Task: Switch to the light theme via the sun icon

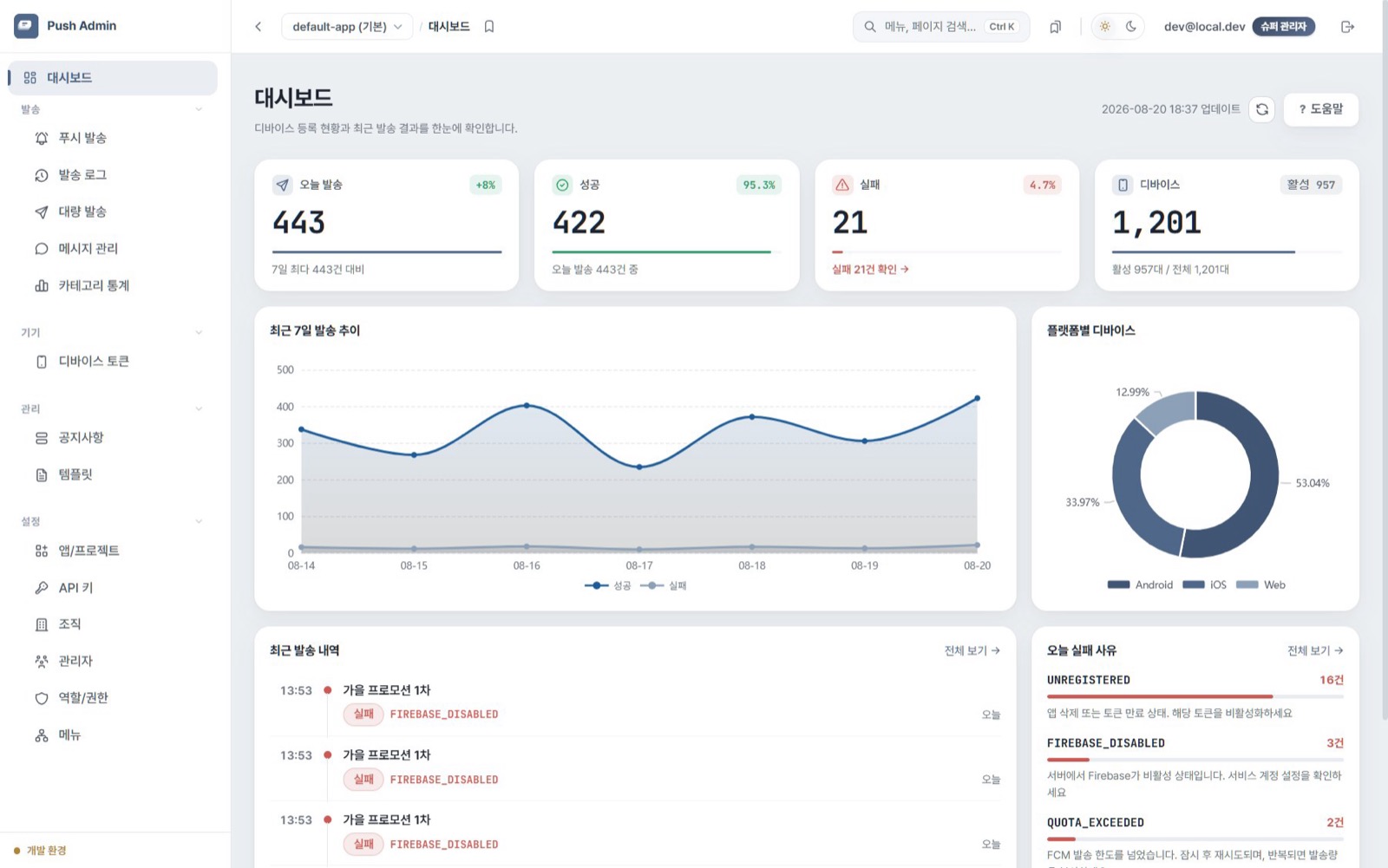Action: pyautogui.click(x=1104, y=27)
